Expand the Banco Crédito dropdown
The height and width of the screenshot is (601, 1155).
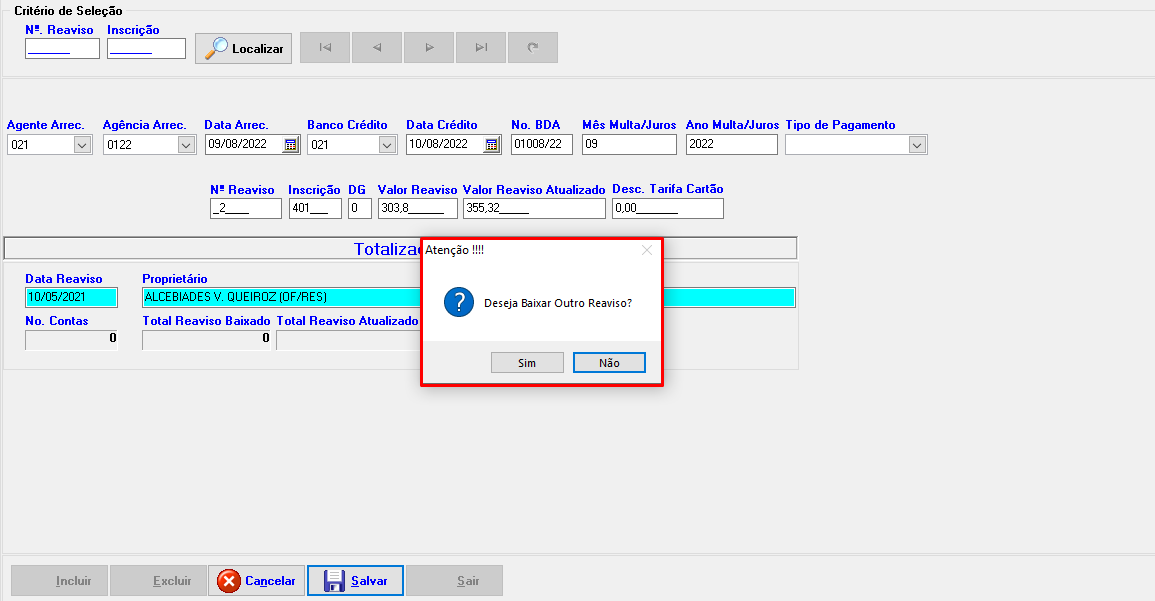[387, 145]
